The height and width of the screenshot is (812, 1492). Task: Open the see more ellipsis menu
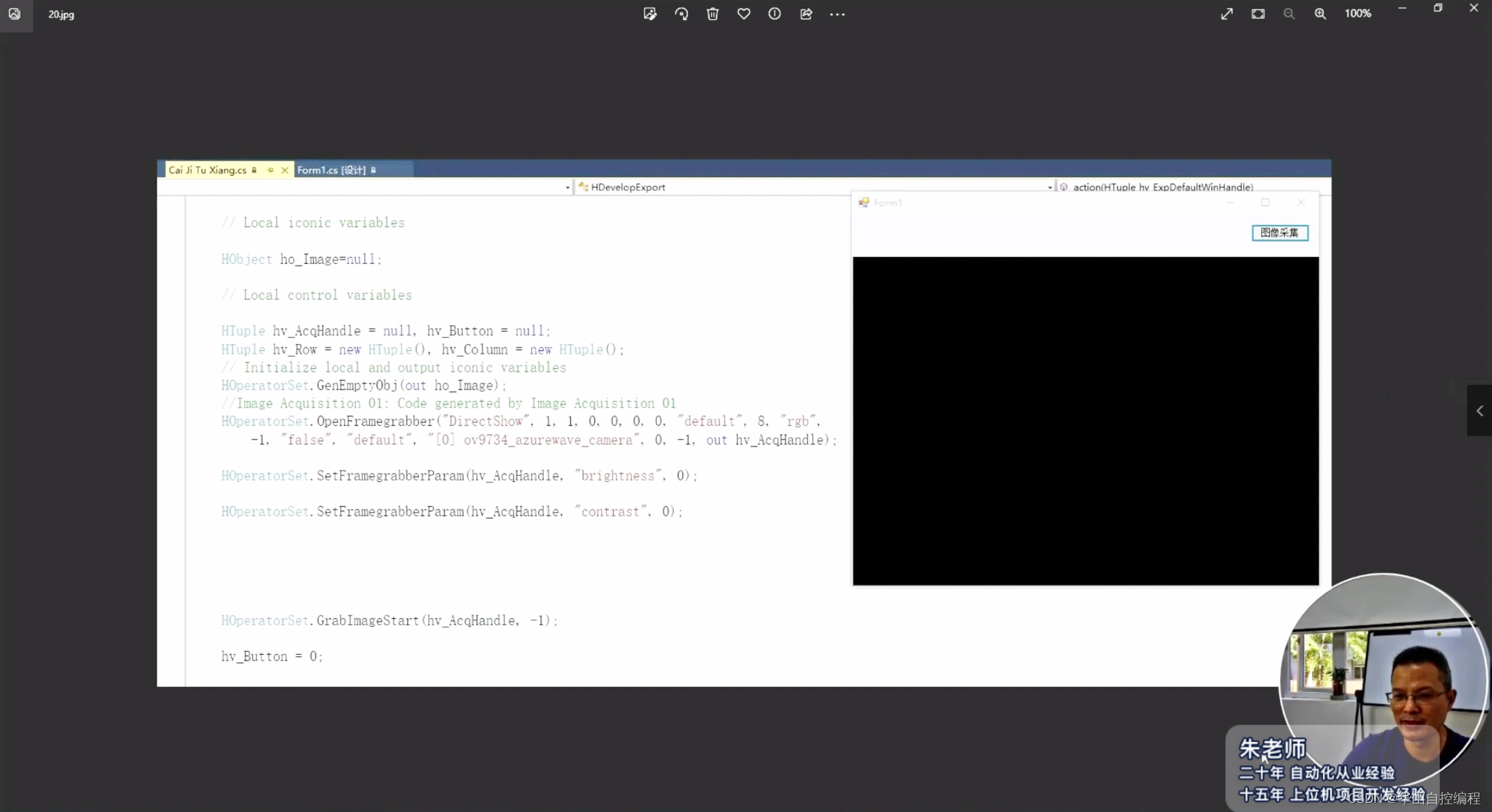tap(837, 14)
